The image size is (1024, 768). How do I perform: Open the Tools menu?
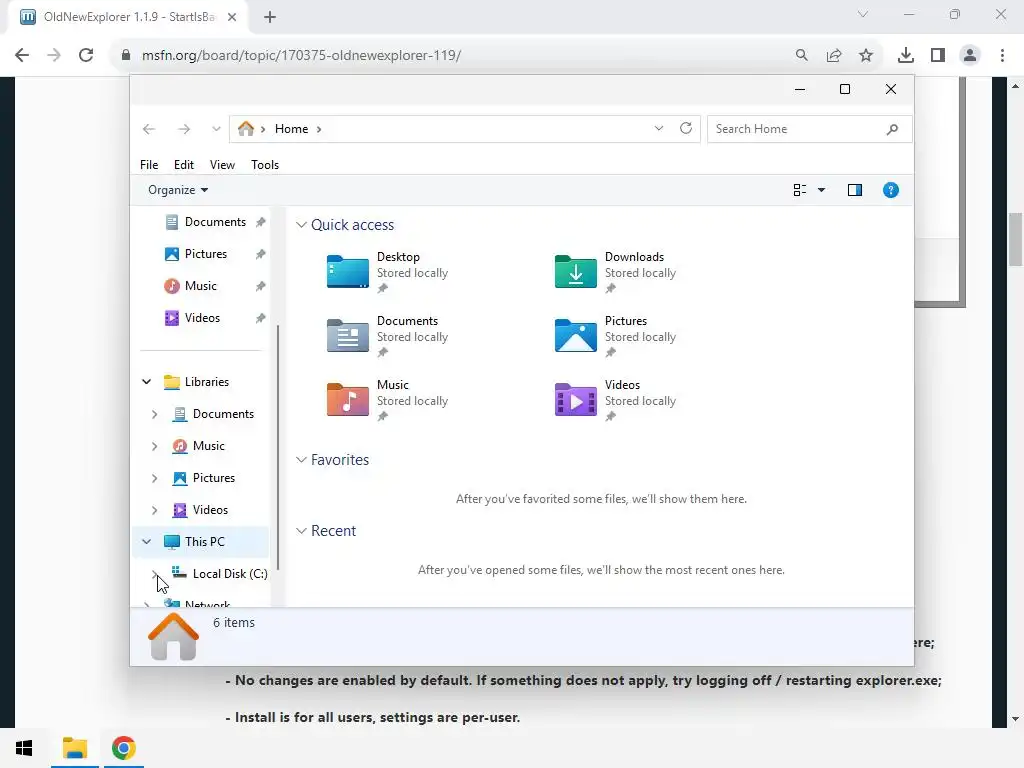click(x=264, y=165)
